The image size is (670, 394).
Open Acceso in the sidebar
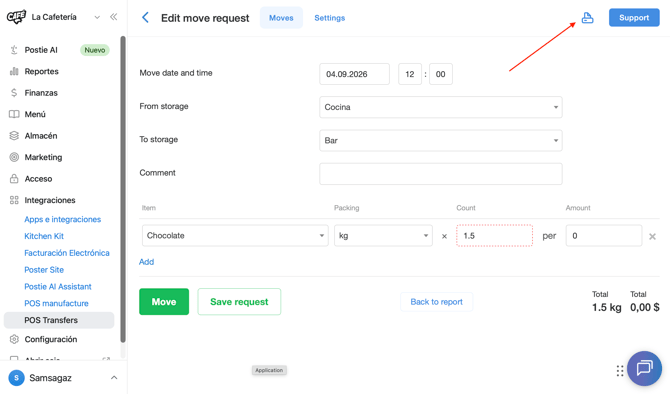point(38,179)
